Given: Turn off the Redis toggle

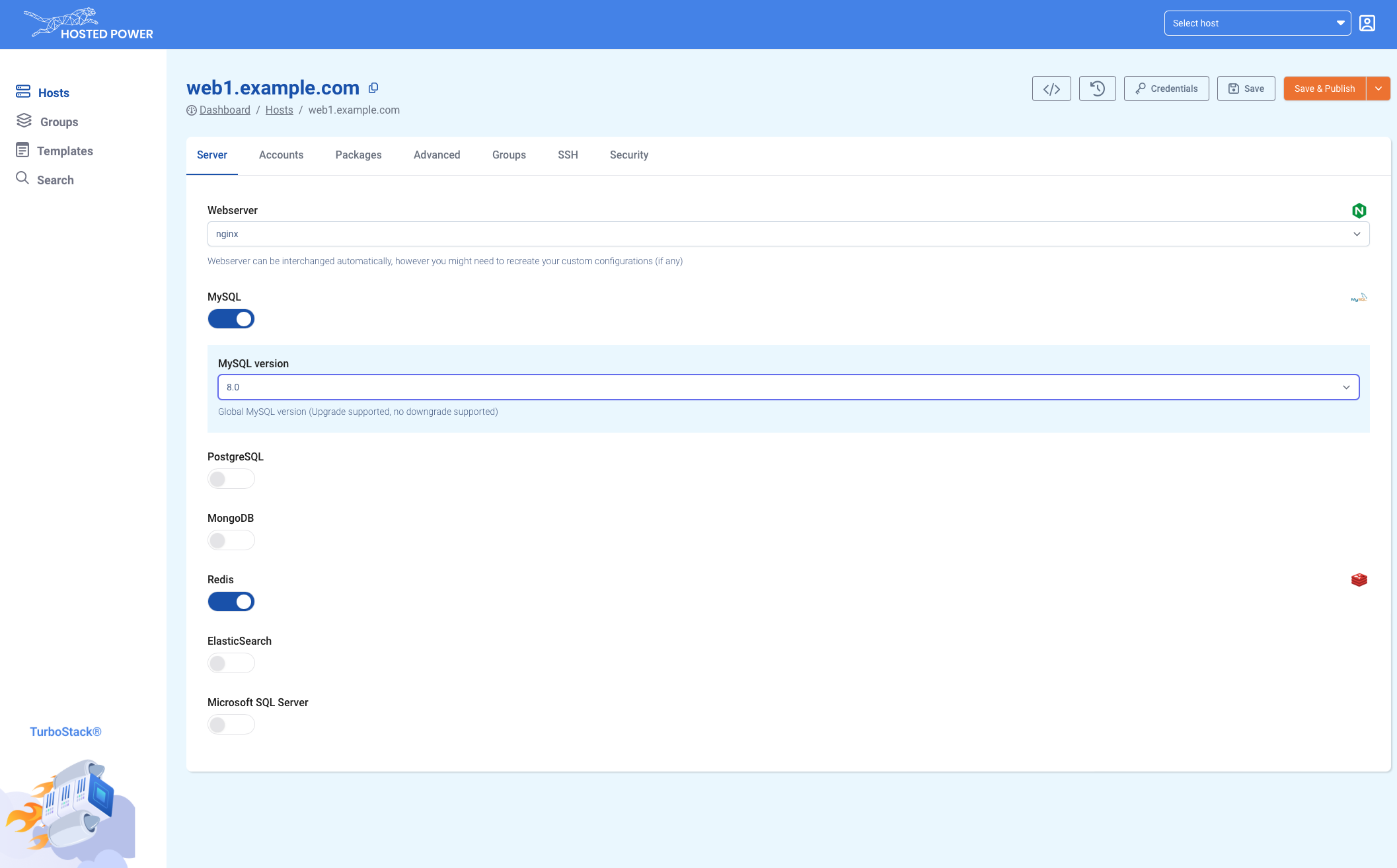Looking at the screenshot, I should [x=231, y=602].
